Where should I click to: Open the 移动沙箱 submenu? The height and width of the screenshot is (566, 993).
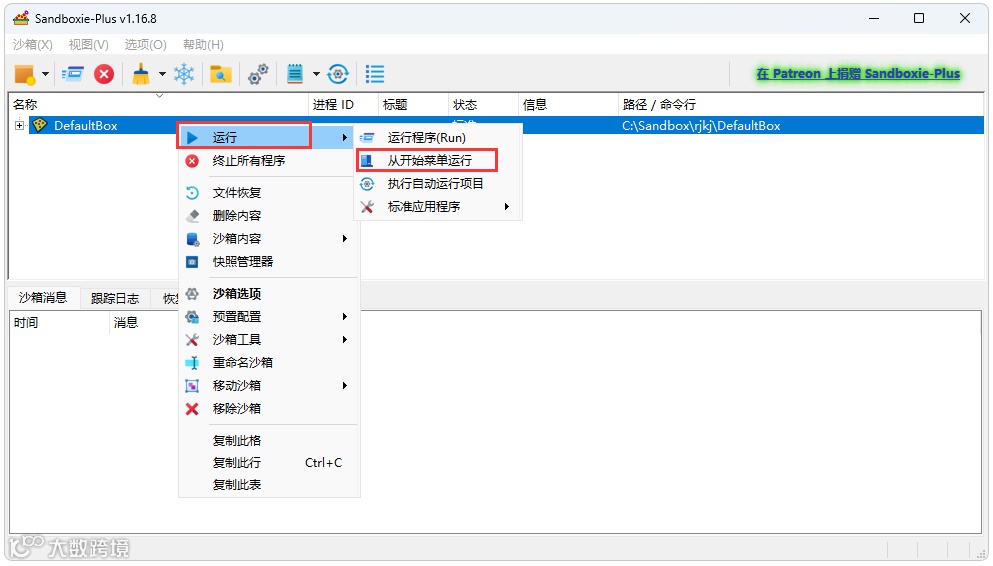pyautogui.click(x=269, y=386)
